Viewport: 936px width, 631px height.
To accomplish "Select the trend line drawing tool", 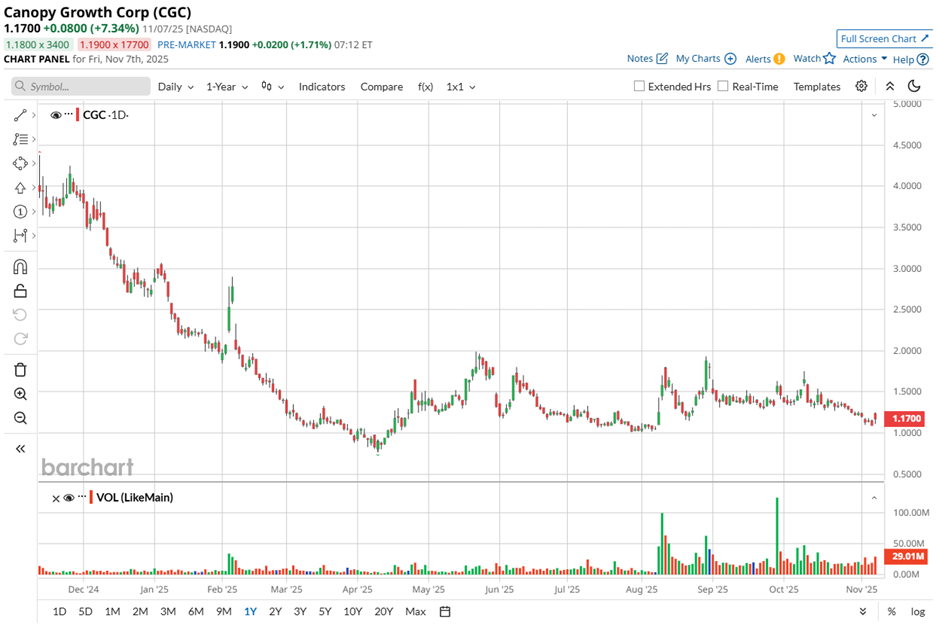I will point(20,115).
